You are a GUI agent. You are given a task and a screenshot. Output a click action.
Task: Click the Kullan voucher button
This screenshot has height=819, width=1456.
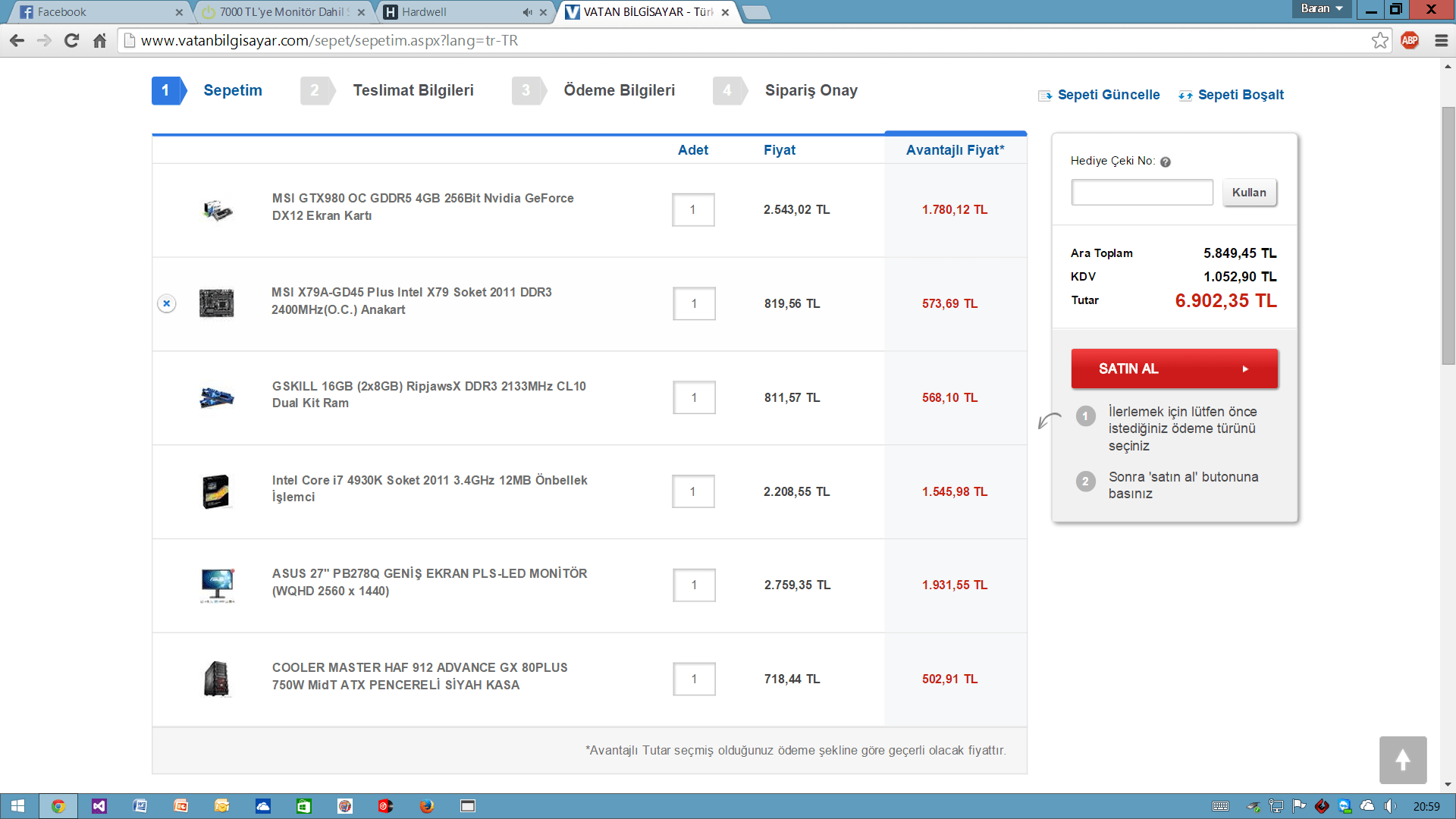[1249, 193]
